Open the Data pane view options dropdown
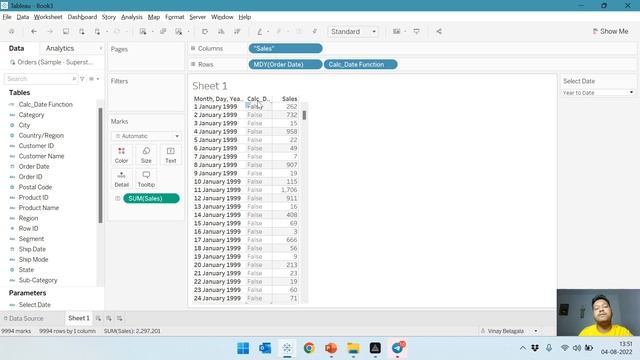 (x=94, y=79)
